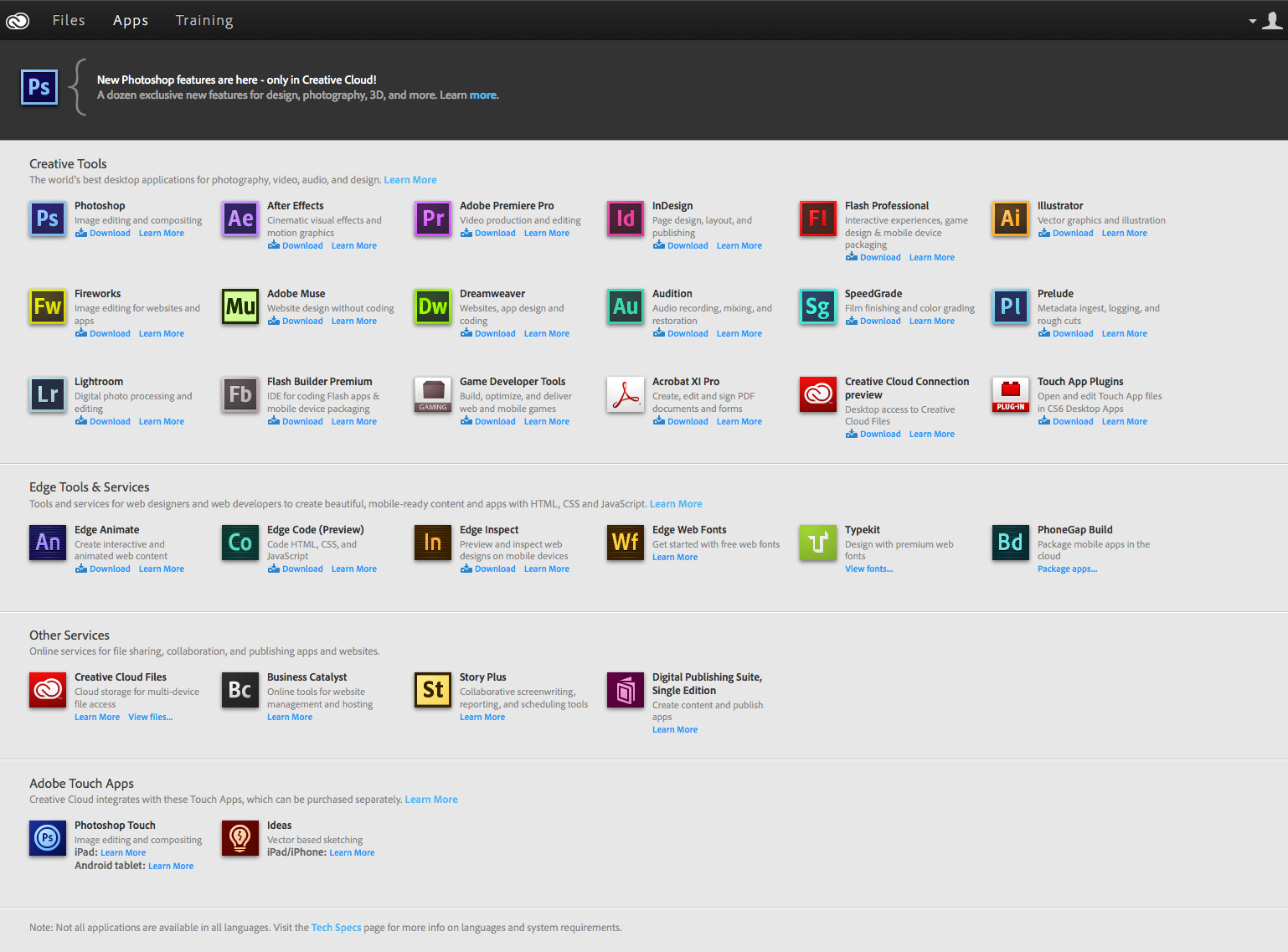1288x952 pixels.
Task: Click the Adobe Premiere Pro icon
Action: 433,219
